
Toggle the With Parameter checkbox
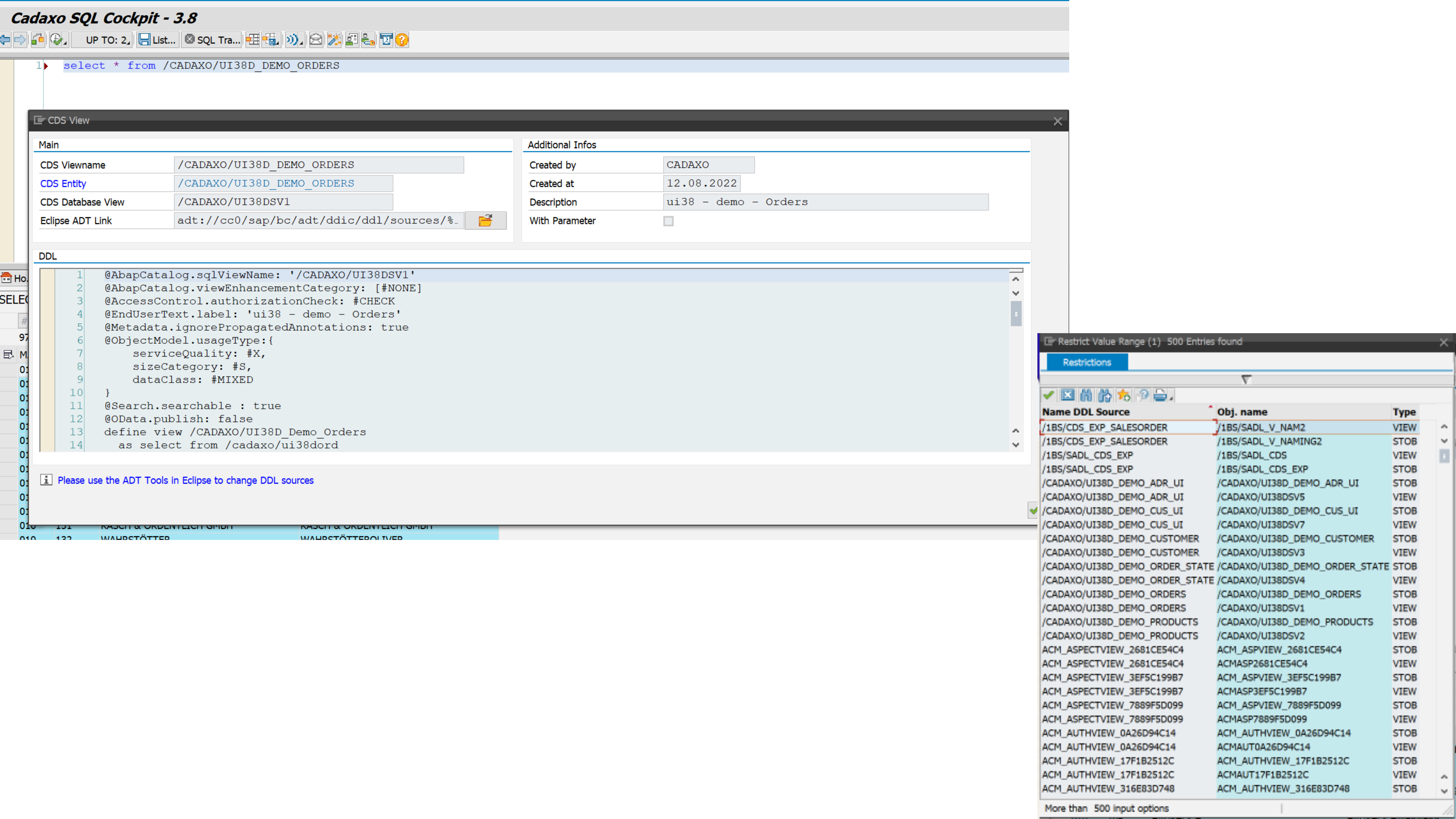pos(668,221)
